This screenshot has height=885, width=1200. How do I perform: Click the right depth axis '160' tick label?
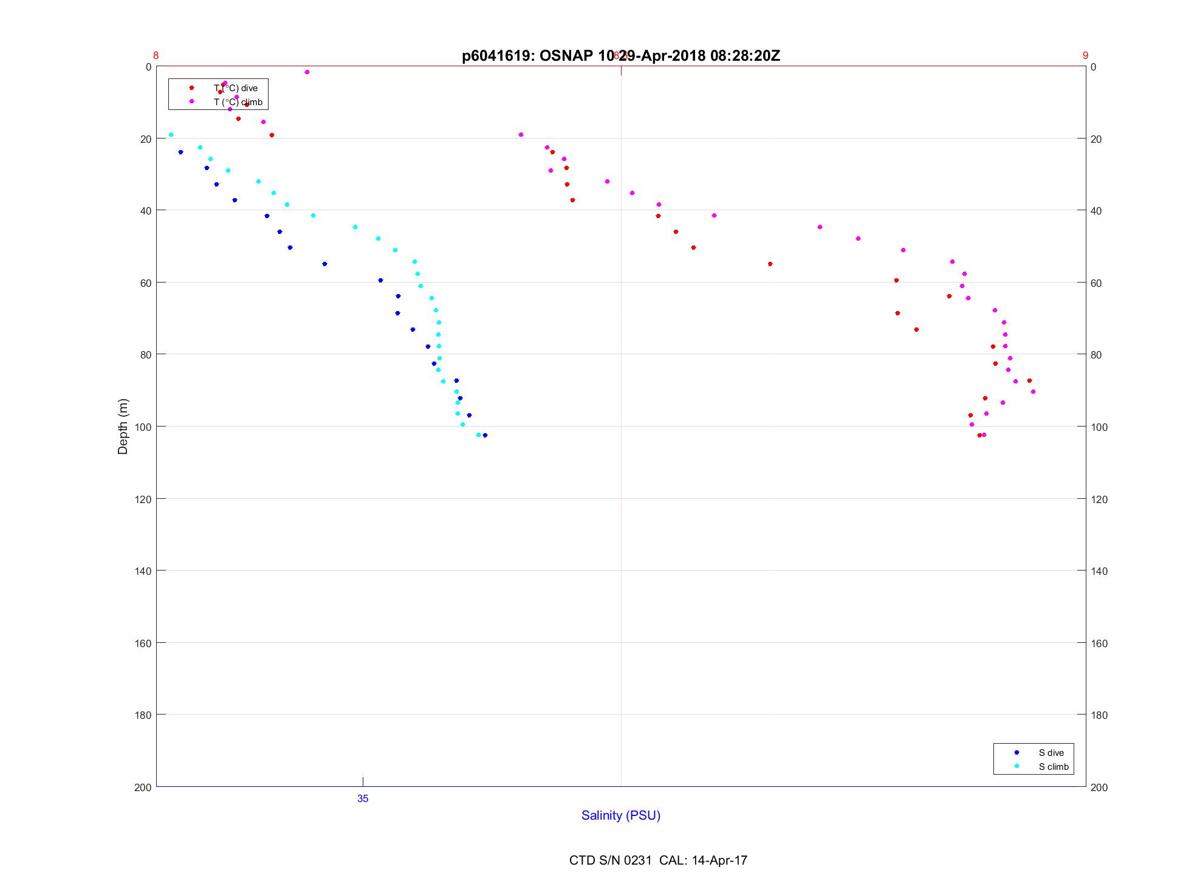pyautogui.click(x=1100, y=643)
